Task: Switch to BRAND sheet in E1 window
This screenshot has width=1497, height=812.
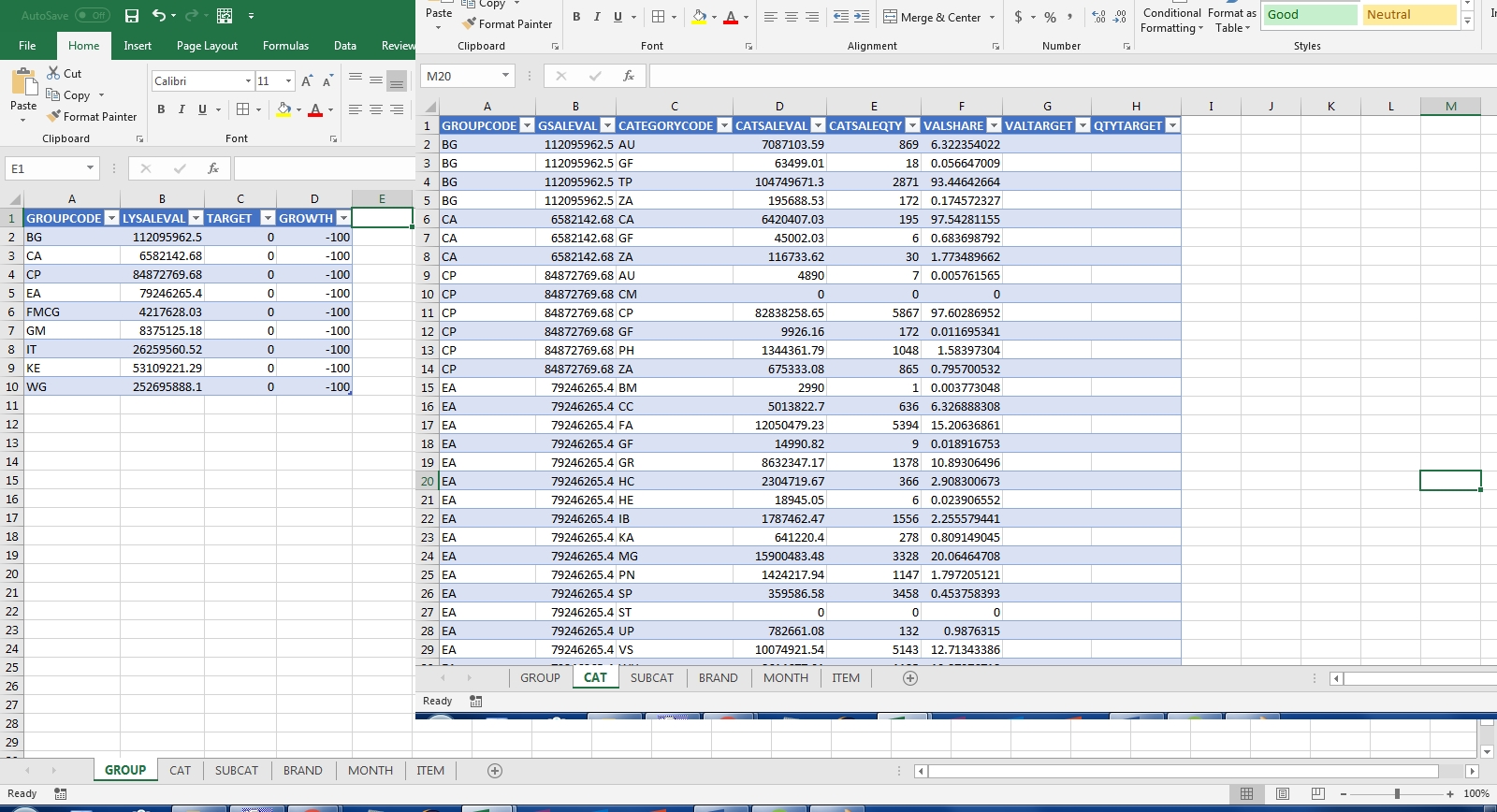Action: 303,771
